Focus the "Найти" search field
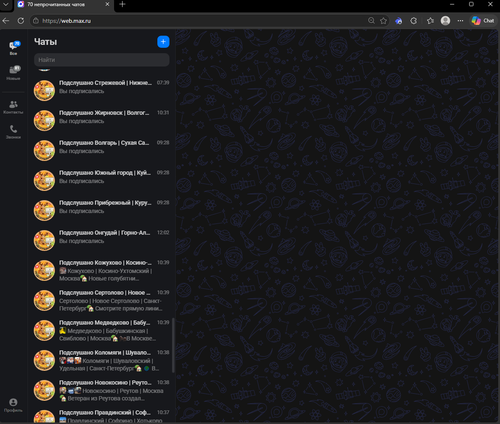The width and height of the screenshot is (500, 424). [x=102, y=60]
